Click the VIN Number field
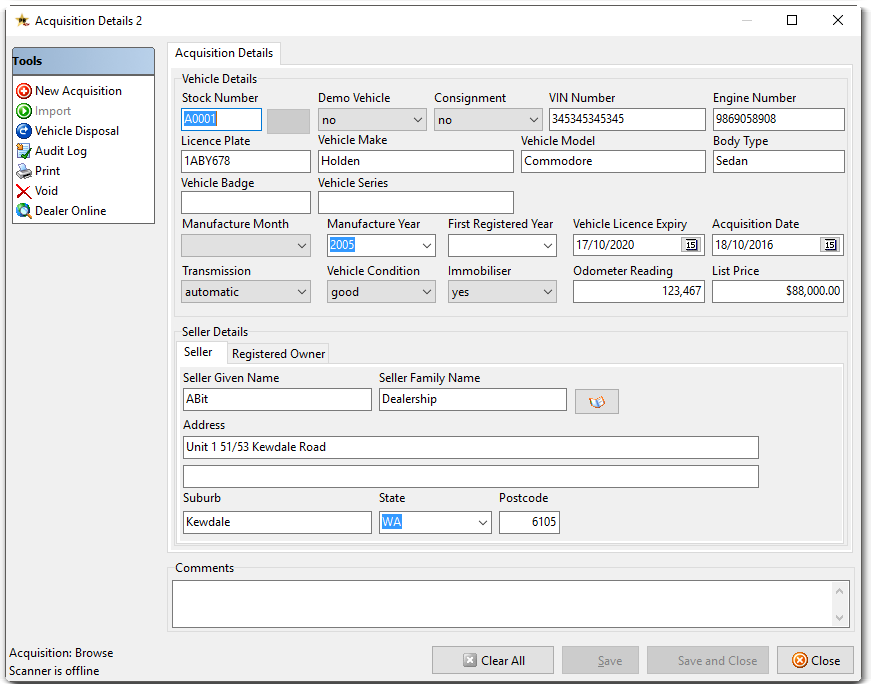Image resolution: width=871 pixels, height=691 pixels. pos(627,119)
